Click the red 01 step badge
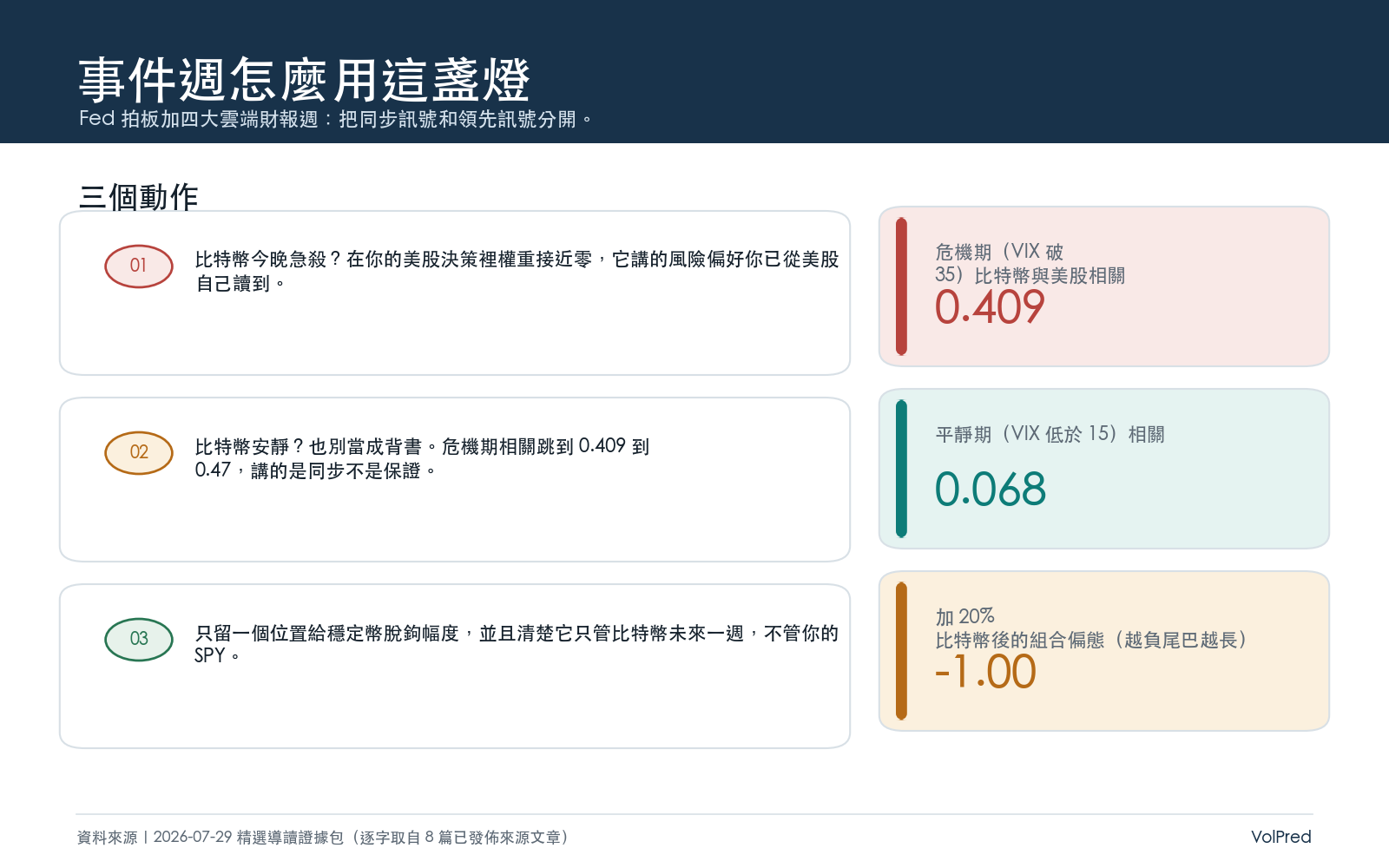The image size is (1389, 868). click(139, 266)
